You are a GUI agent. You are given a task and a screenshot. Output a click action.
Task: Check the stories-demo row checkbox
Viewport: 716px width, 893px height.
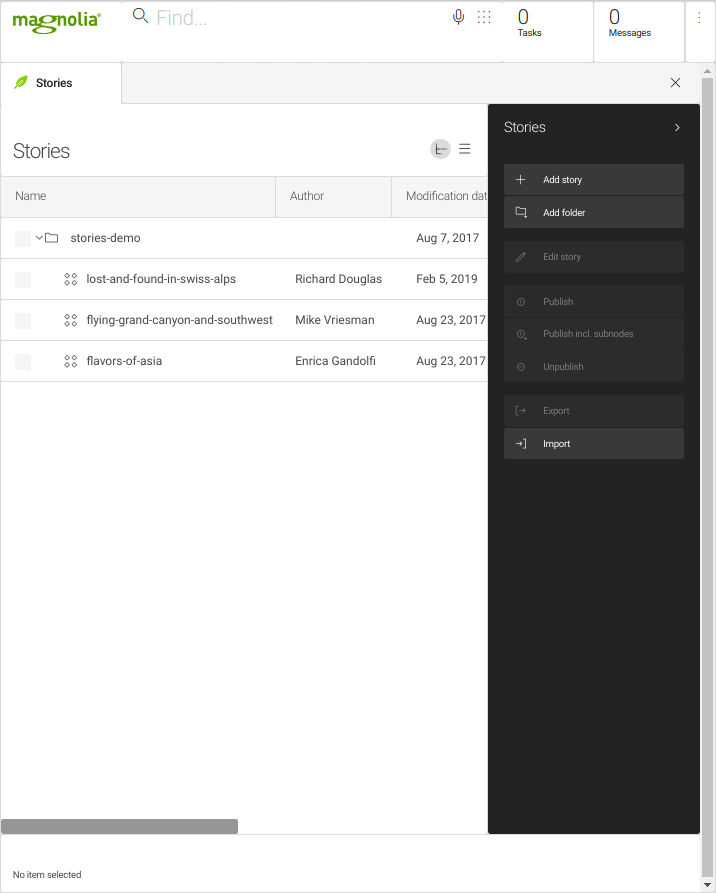[23, 239]
